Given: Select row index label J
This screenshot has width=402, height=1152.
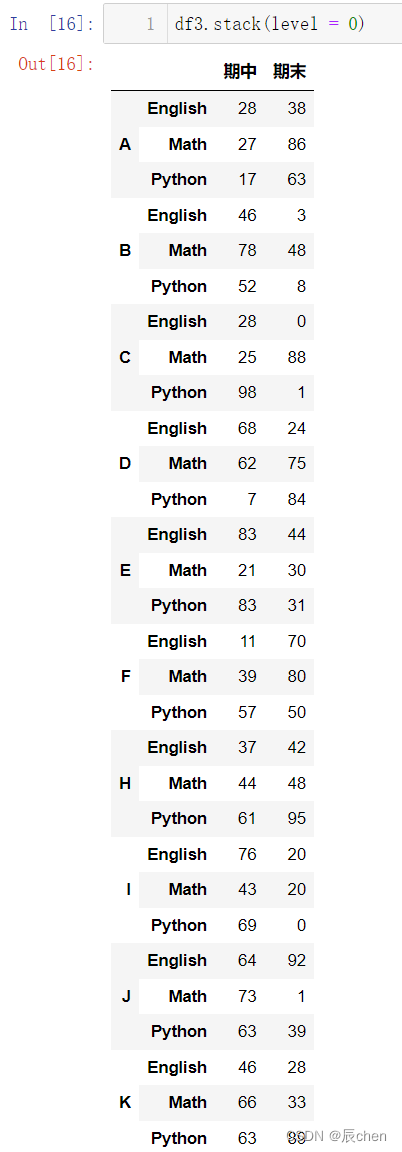Looking at the screenshot, I should (x=125, y=996).
